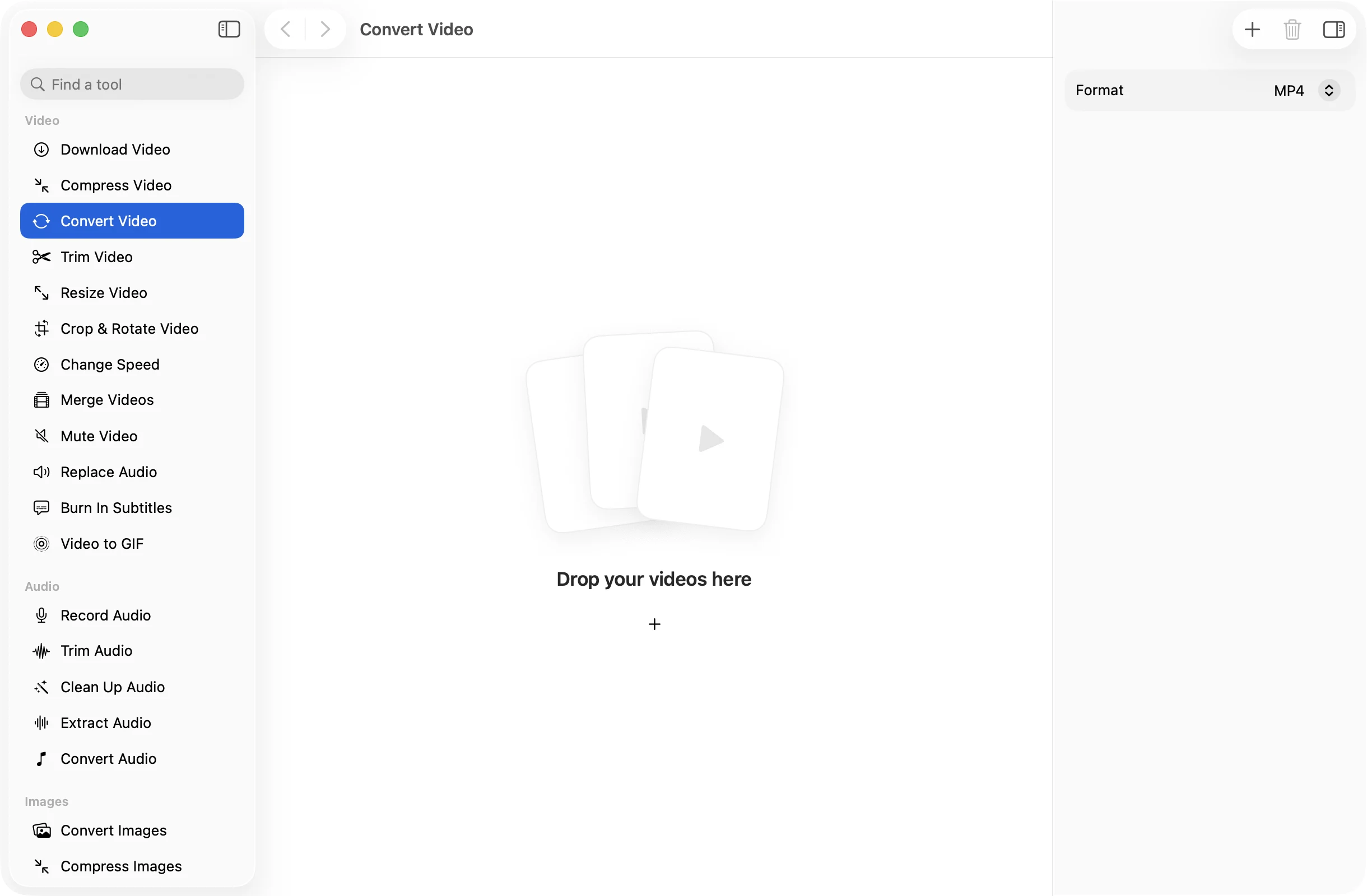The width and height of the screenshot is (1367, 896).
Task: Switch to Trim Video tool
Action: (132, 257)
